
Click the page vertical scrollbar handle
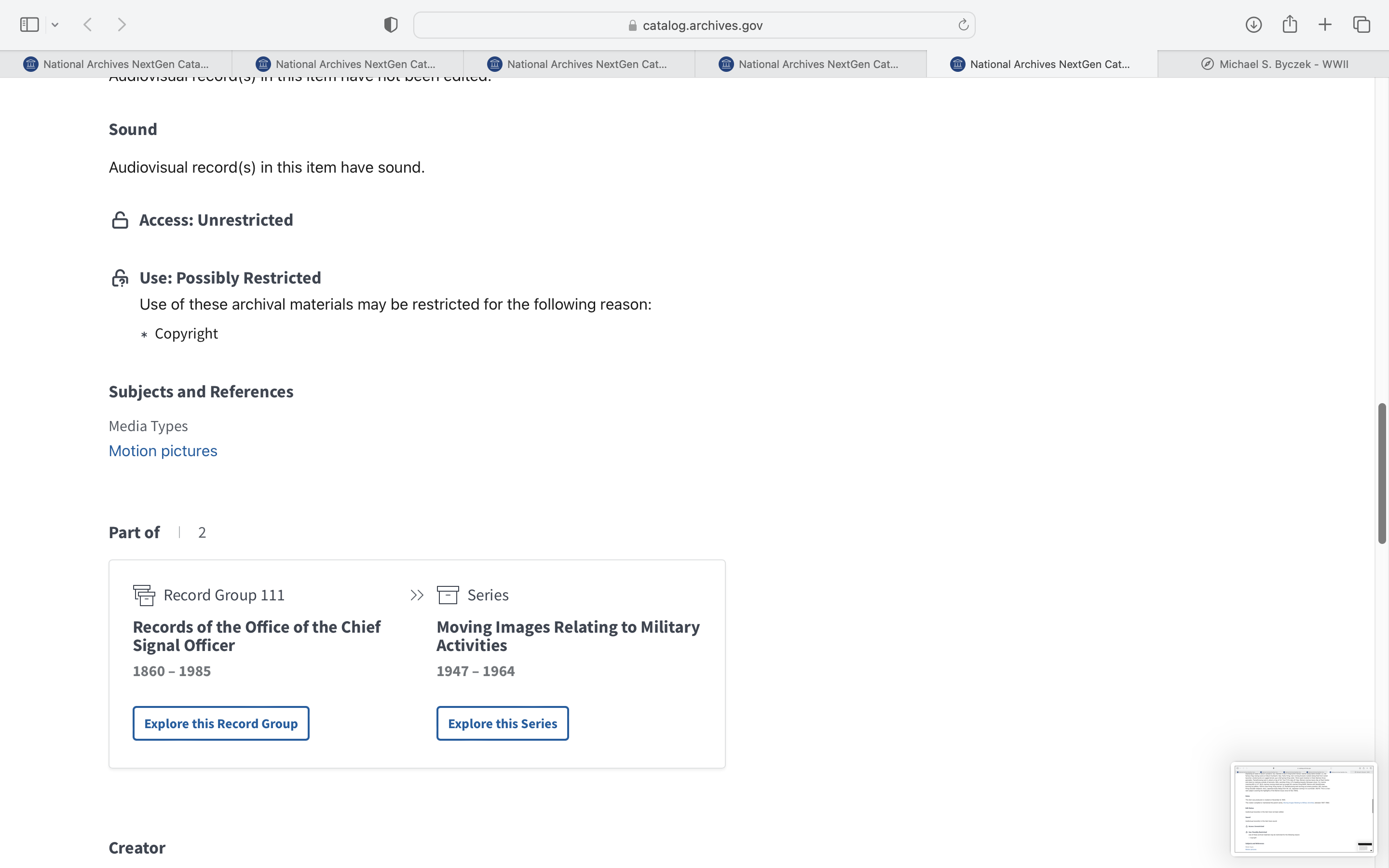1382,474
